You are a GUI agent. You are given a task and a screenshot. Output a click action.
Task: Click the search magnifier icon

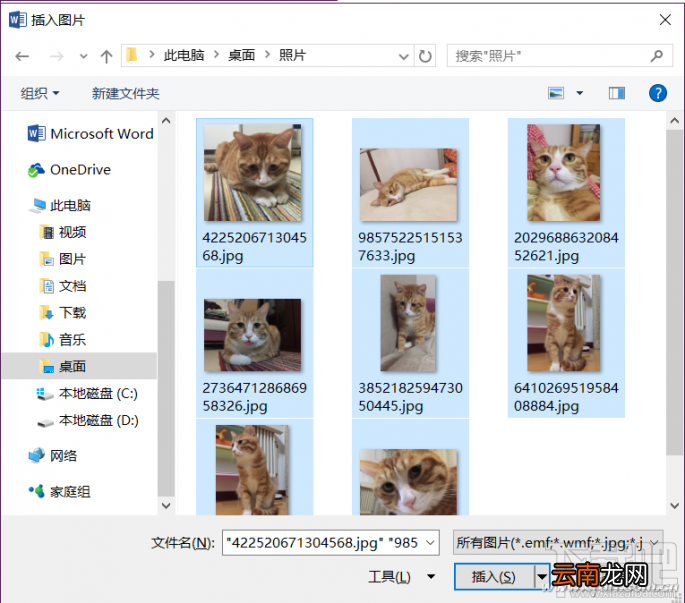[x=657, y=56]
